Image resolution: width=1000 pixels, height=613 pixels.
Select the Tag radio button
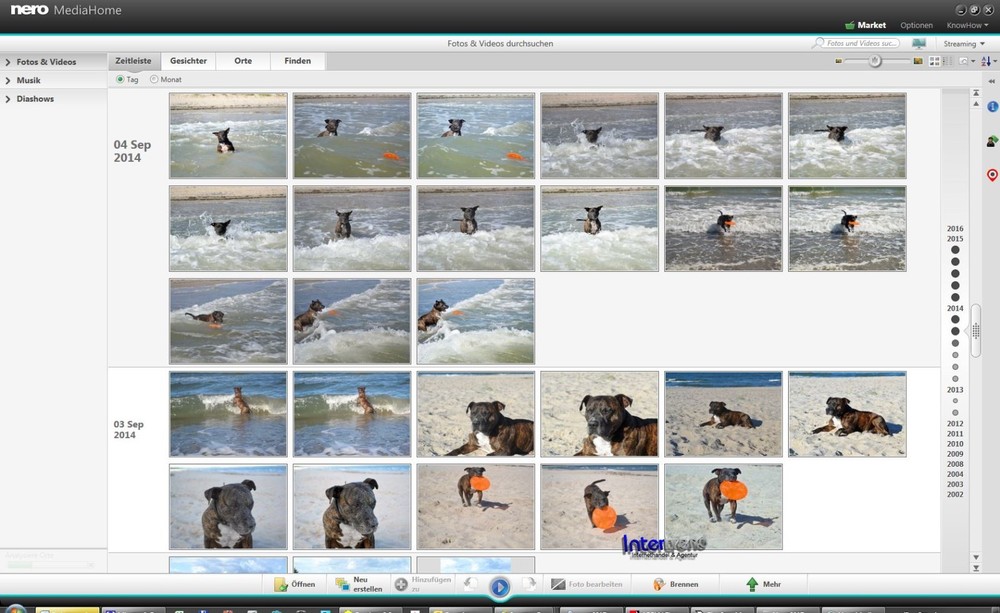click(121, 79)
